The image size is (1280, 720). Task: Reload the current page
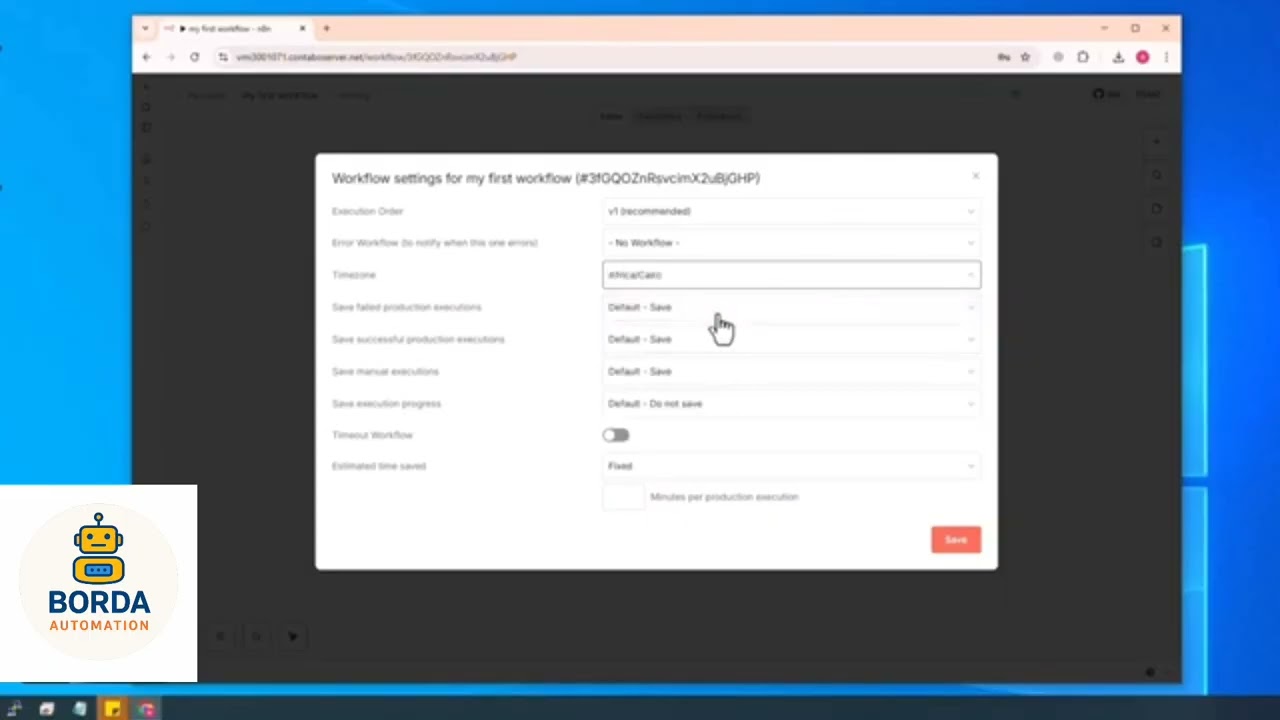pyautogui.click(x=194, y=57)
